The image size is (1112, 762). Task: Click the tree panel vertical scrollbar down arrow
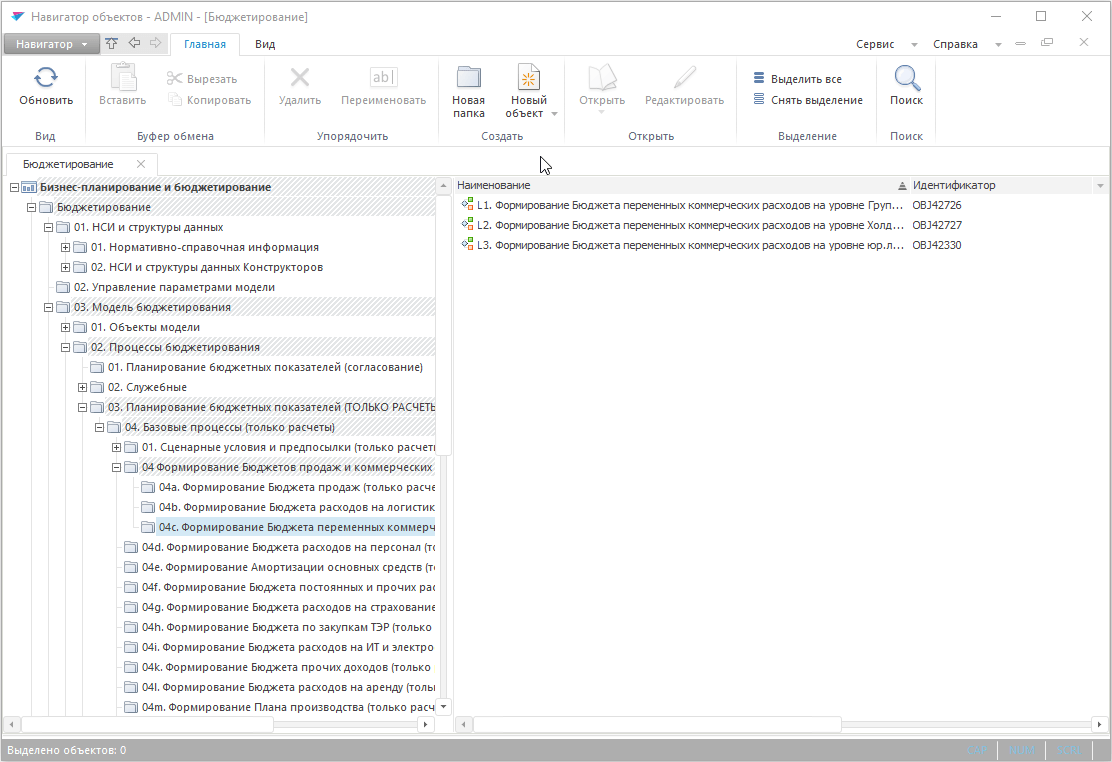[x=444, y=706]
